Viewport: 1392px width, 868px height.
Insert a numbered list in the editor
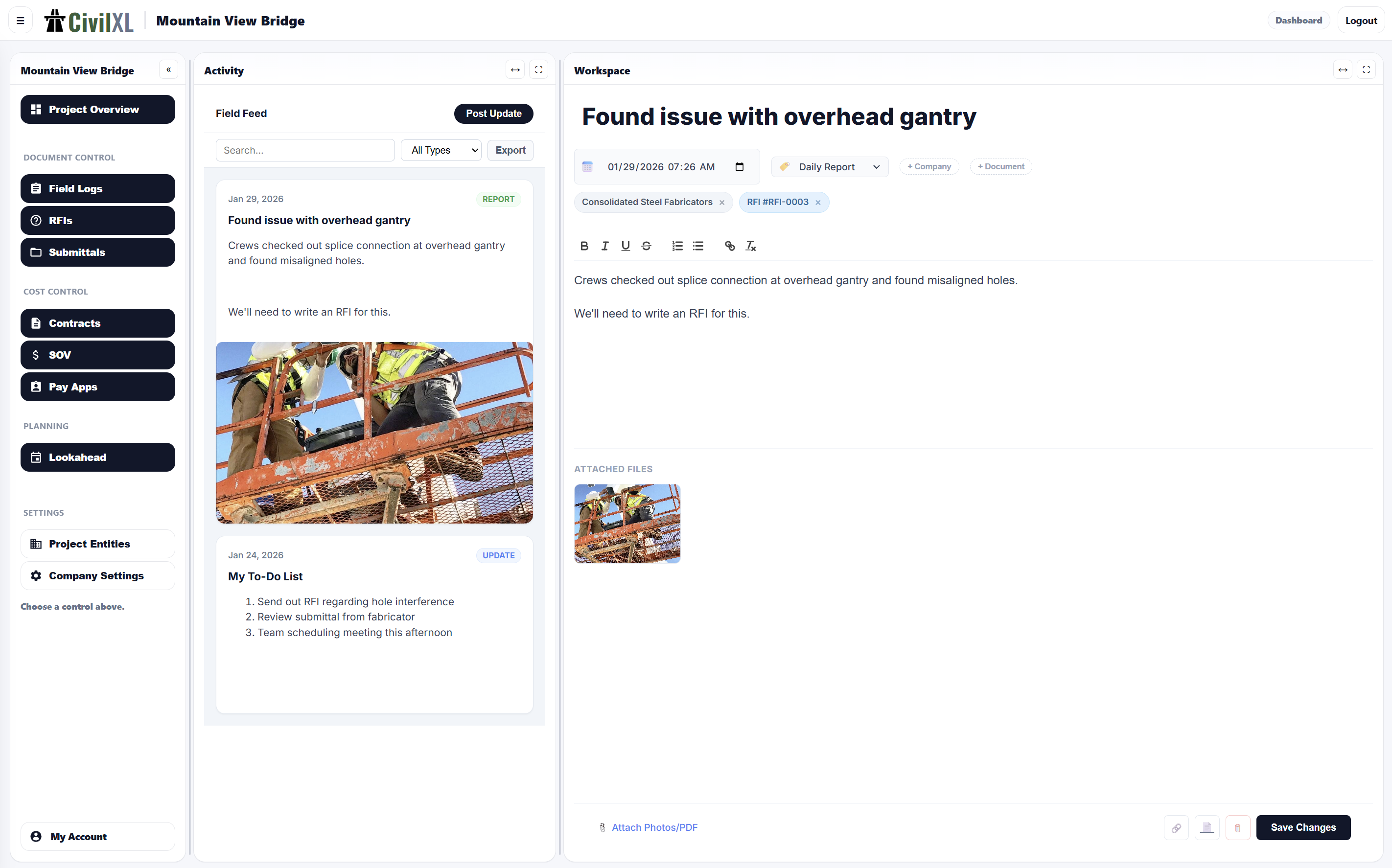(677, 246)
